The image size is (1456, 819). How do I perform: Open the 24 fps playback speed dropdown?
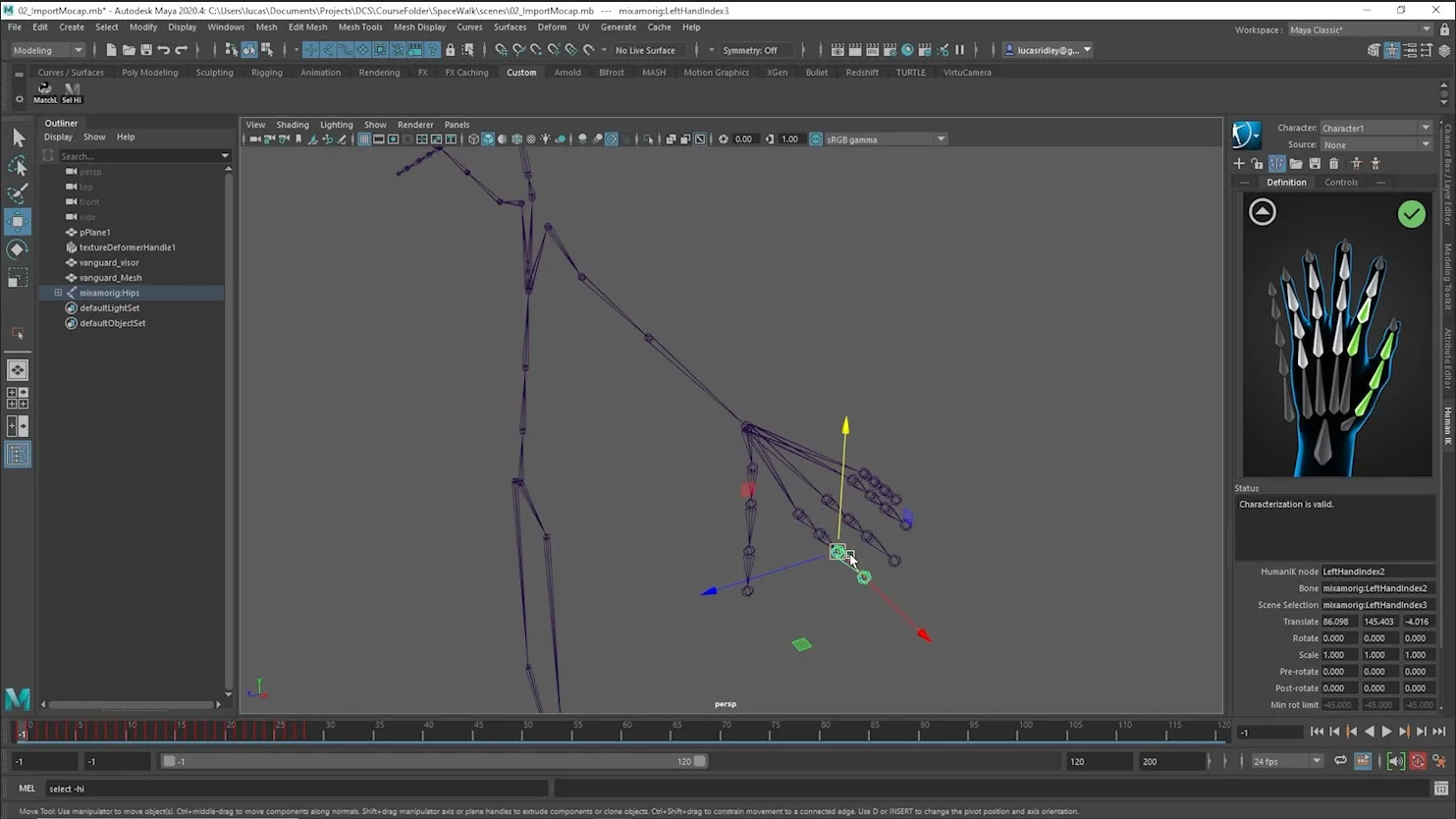[x=1286, y=760]
